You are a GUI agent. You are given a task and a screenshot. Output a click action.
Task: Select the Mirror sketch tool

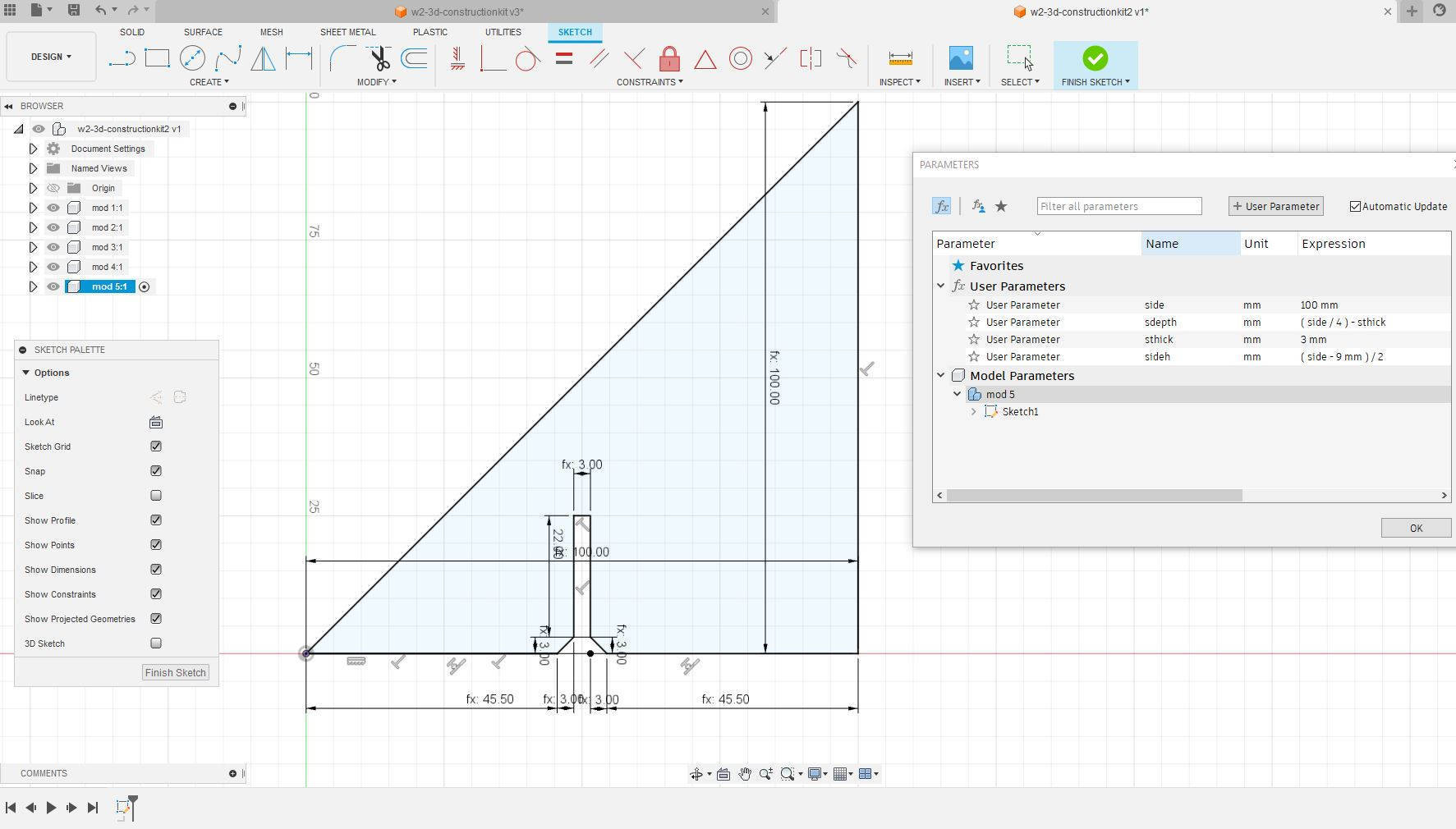(263, 58)
